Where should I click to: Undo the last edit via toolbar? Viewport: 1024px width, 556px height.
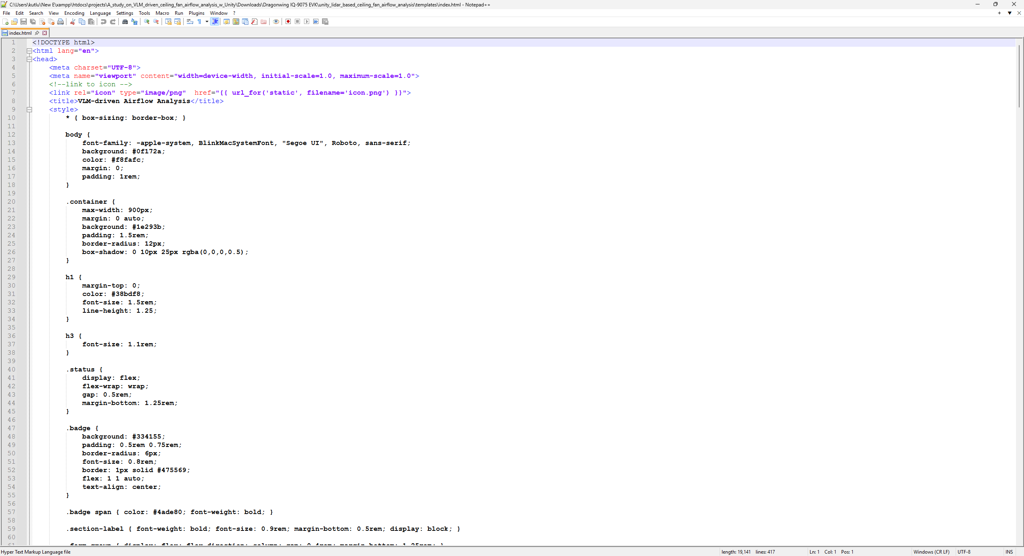[x=103, y=22]
